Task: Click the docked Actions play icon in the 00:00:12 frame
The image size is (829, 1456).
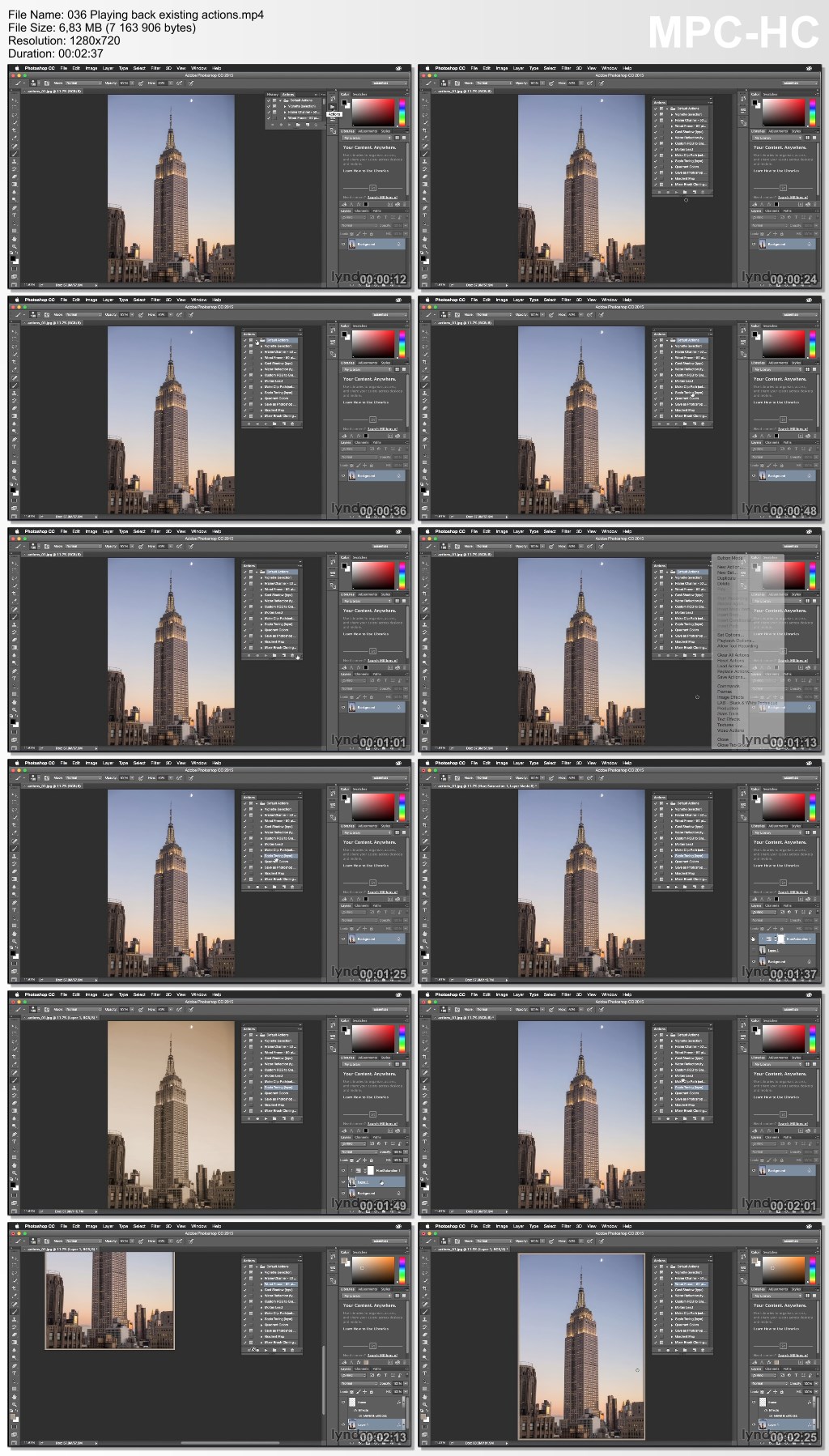Action: point(333,107)
